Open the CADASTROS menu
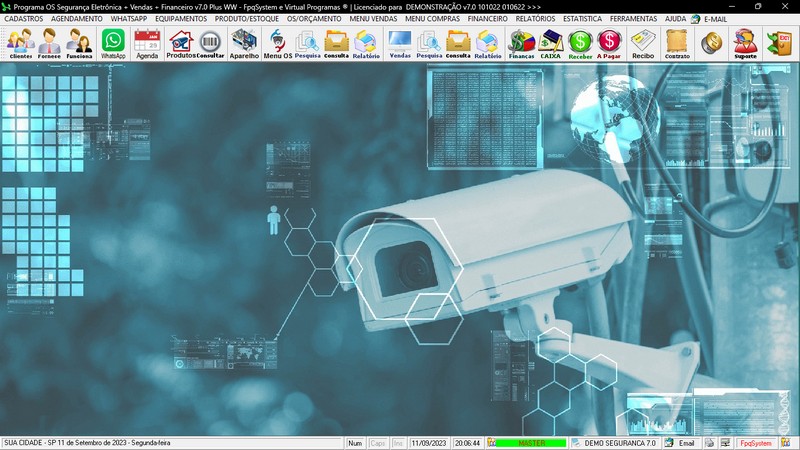Viewport: 800px width, 450px height. click(23, 19)
